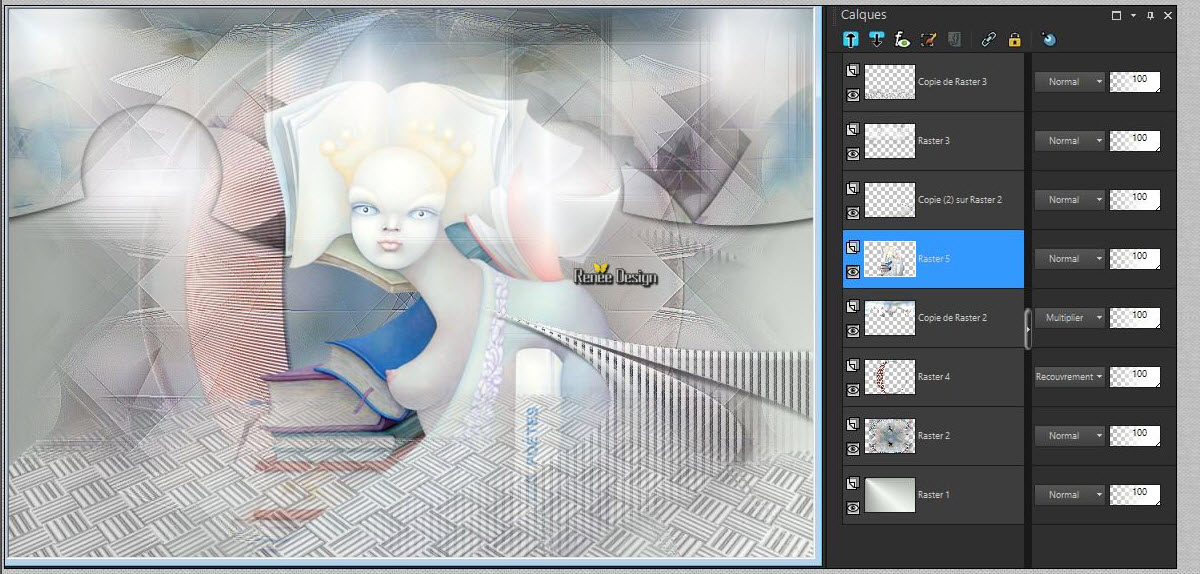Toggle the eye of the Raster 4 layer
1200x574 pixels.
[x=853, y=390]
